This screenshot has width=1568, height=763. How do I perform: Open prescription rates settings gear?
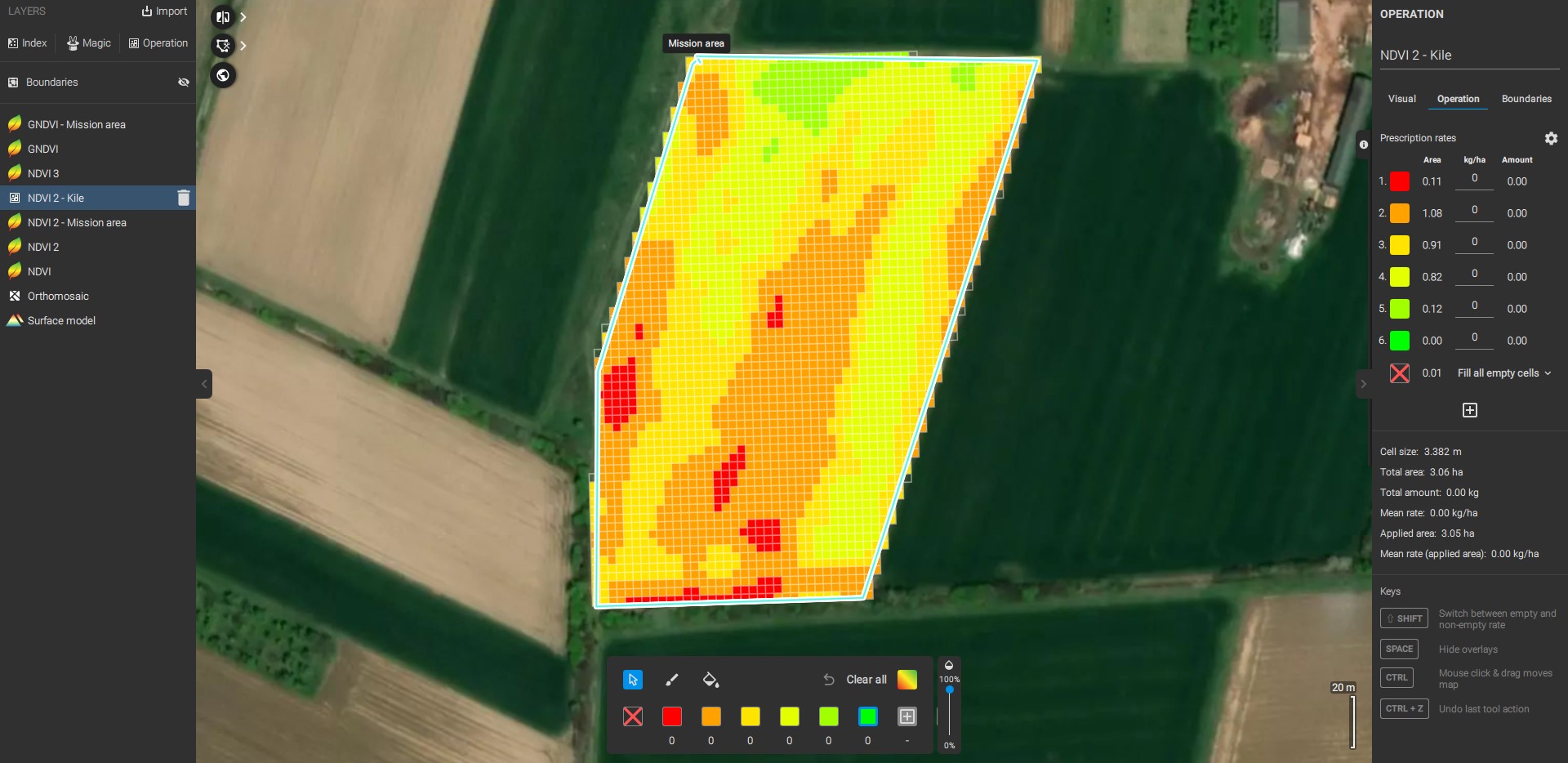coord(1551,139)
